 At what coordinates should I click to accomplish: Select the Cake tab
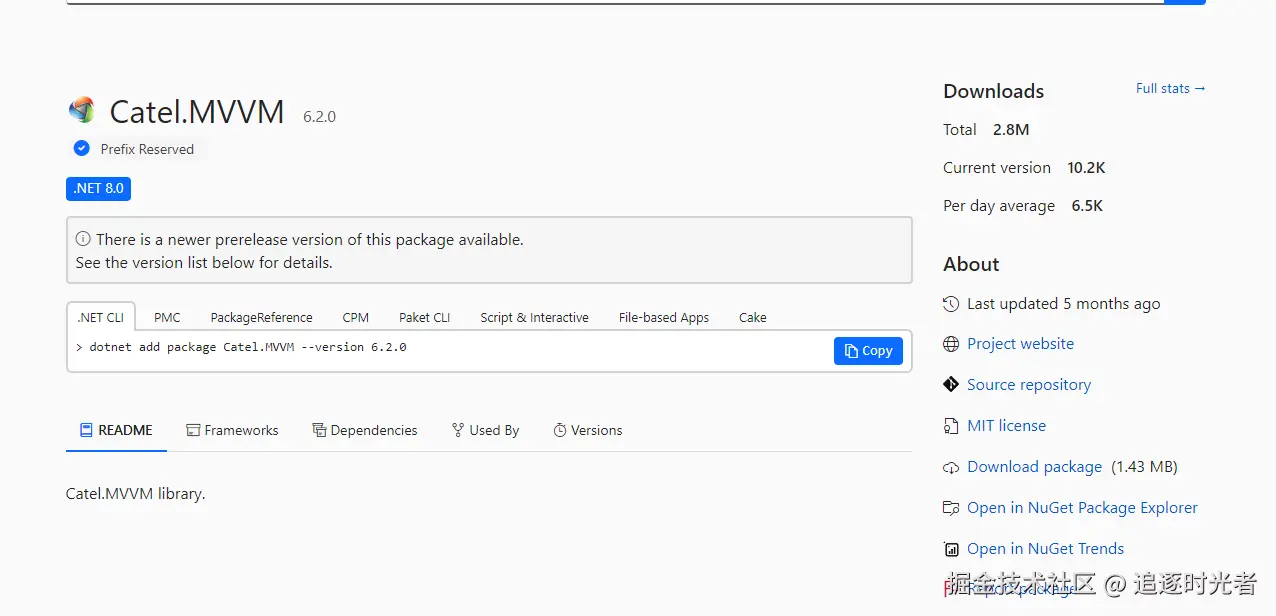click(752, 317)
